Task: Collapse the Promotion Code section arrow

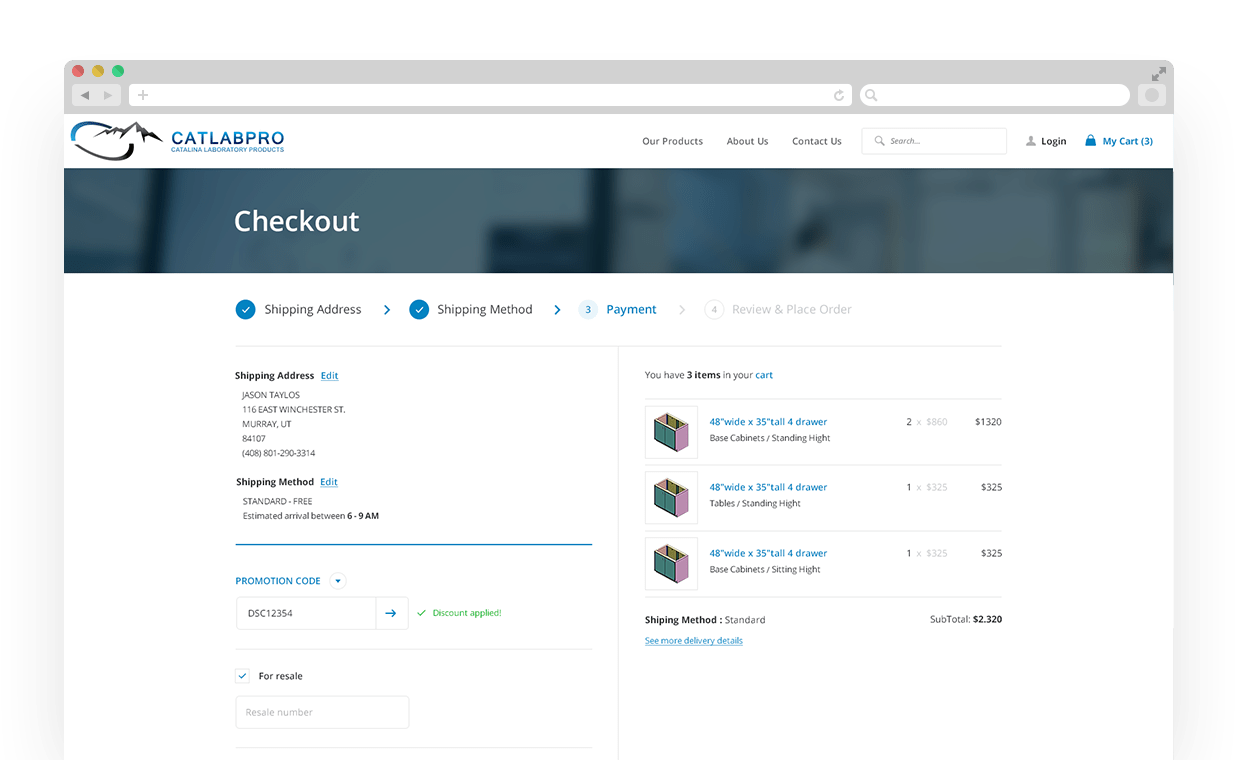Action: click(337, 581)
